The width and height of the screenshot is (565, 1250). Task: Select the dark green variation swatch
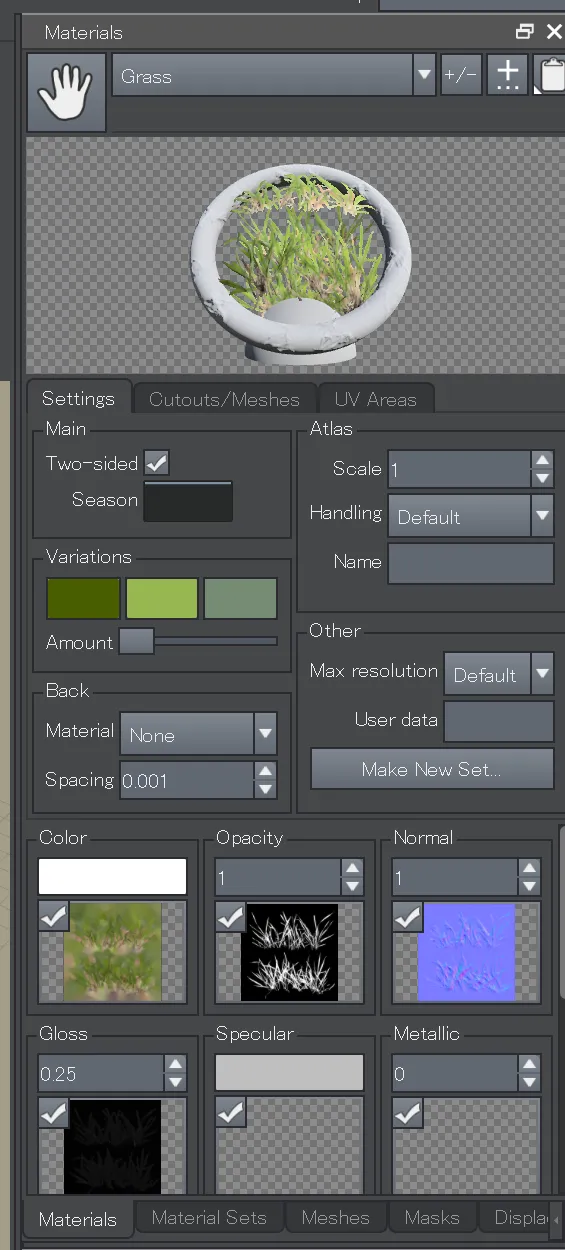83,598
